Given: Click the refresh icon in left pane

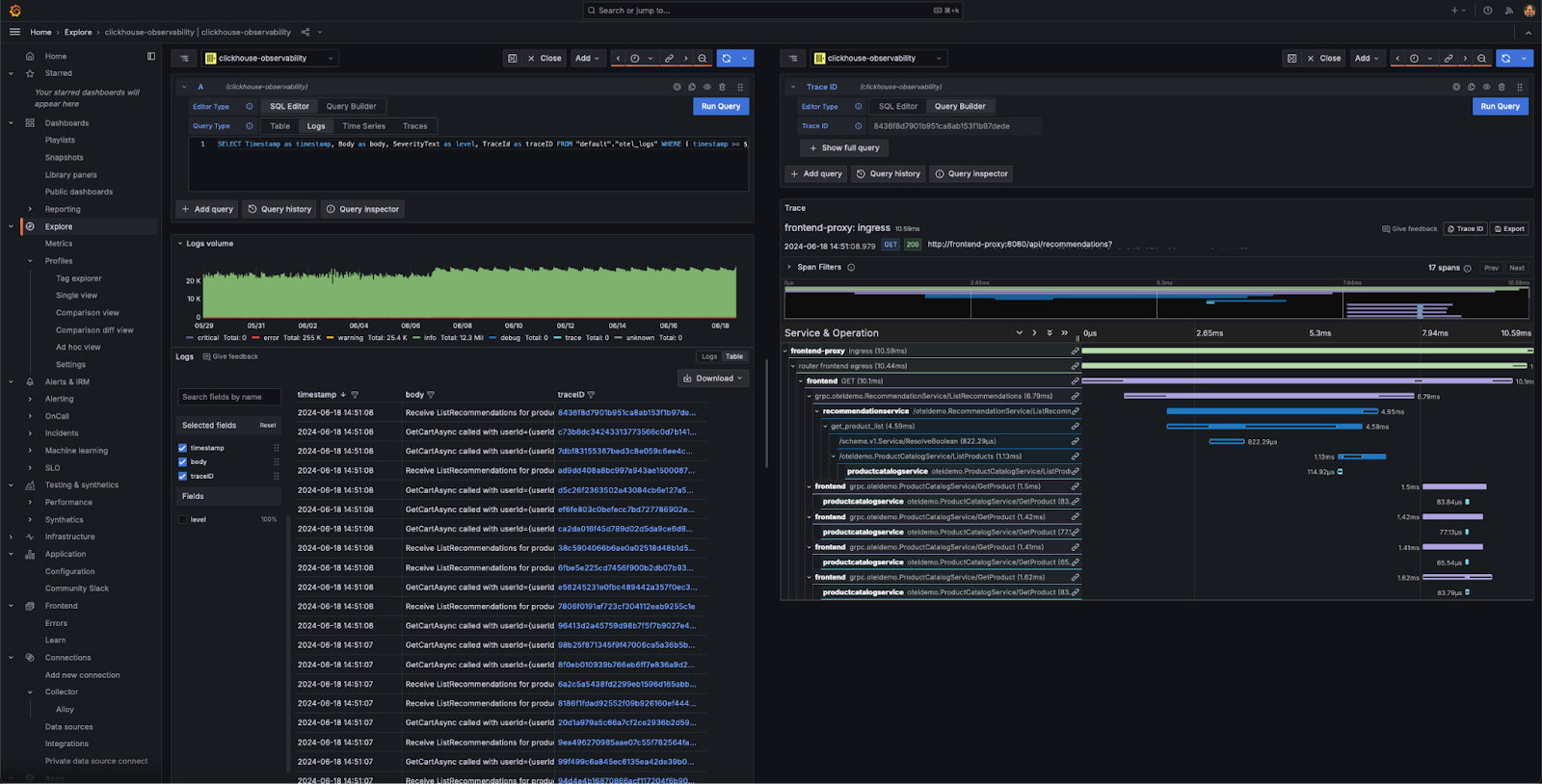Looking at the screenshot, I should pos(727,59).
